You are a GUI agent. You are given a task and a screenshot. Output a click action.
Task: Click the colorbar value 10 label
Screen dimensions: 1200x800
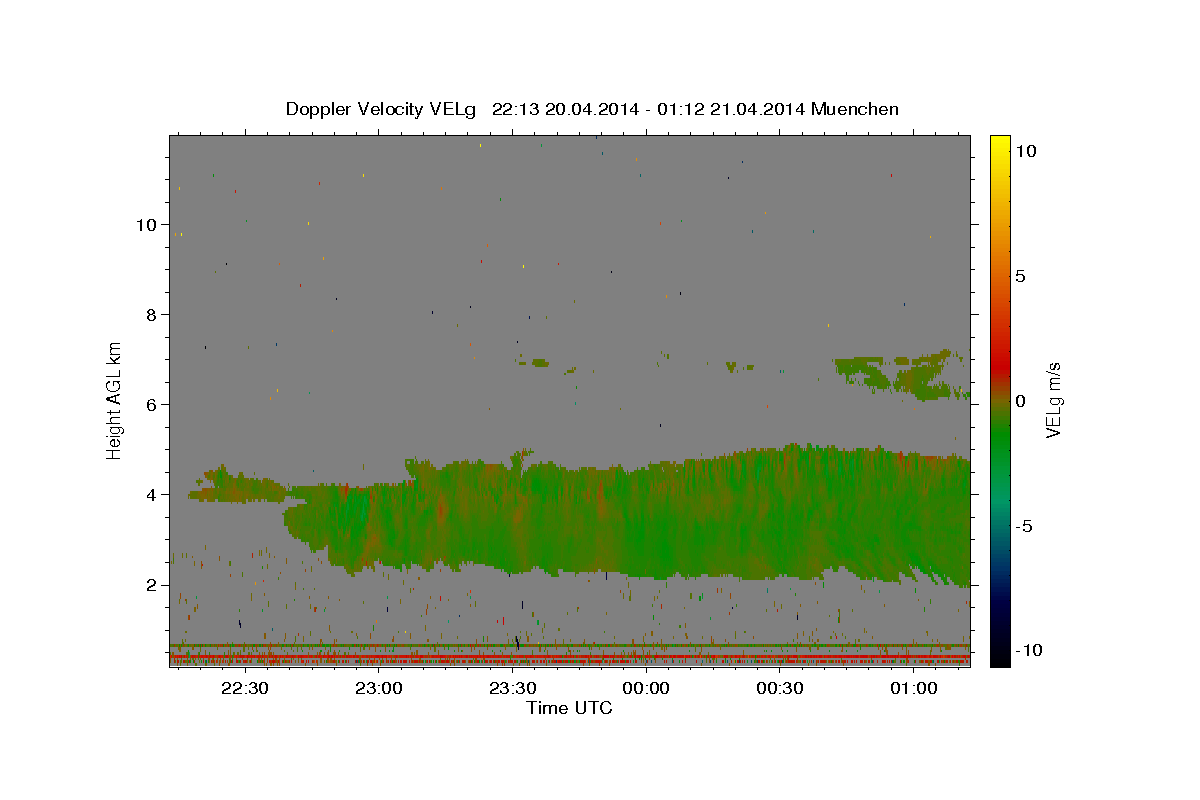tap(1026, 150)
